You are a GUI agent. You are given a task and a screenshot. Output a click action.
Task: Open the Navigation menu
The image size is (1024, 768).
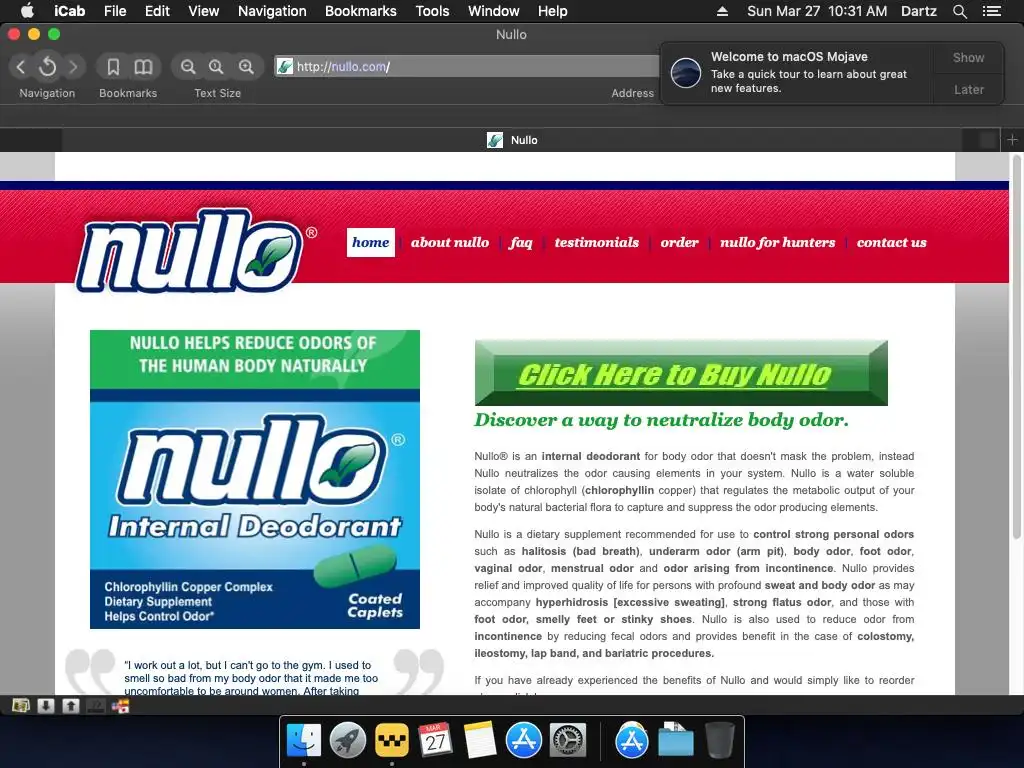tap(272, 11)
